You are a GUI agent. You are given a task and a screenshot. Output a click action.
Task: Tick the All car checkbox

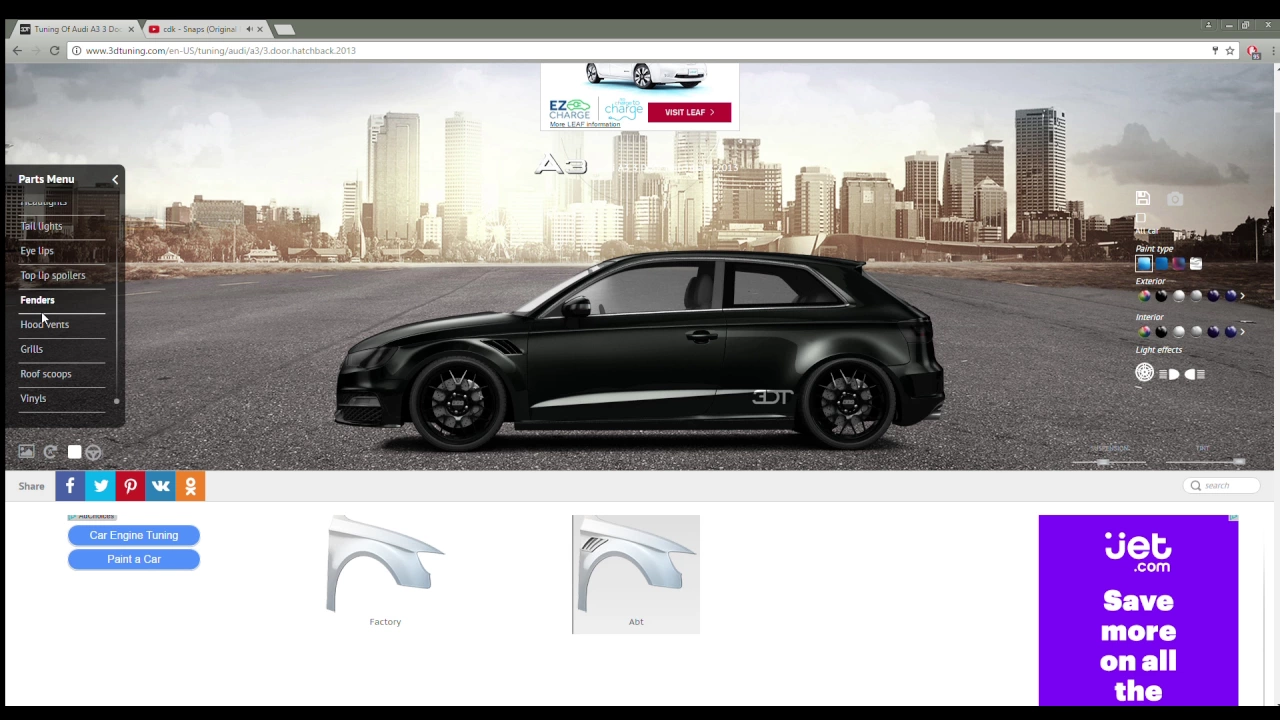pyautogui.click(x=1141, y=218)
